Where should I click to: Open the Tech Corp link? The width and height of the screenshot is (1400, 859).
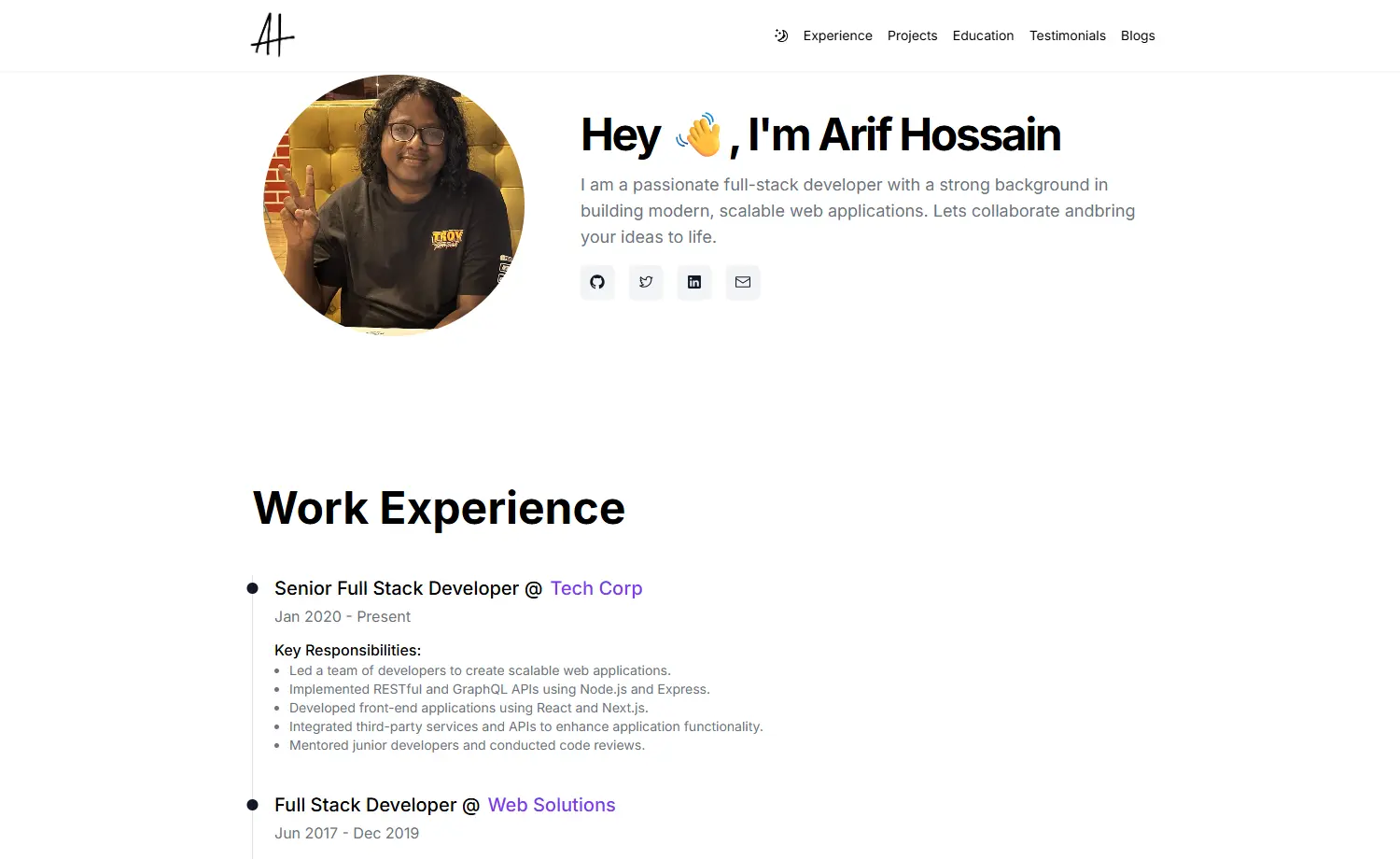(596, 588)
